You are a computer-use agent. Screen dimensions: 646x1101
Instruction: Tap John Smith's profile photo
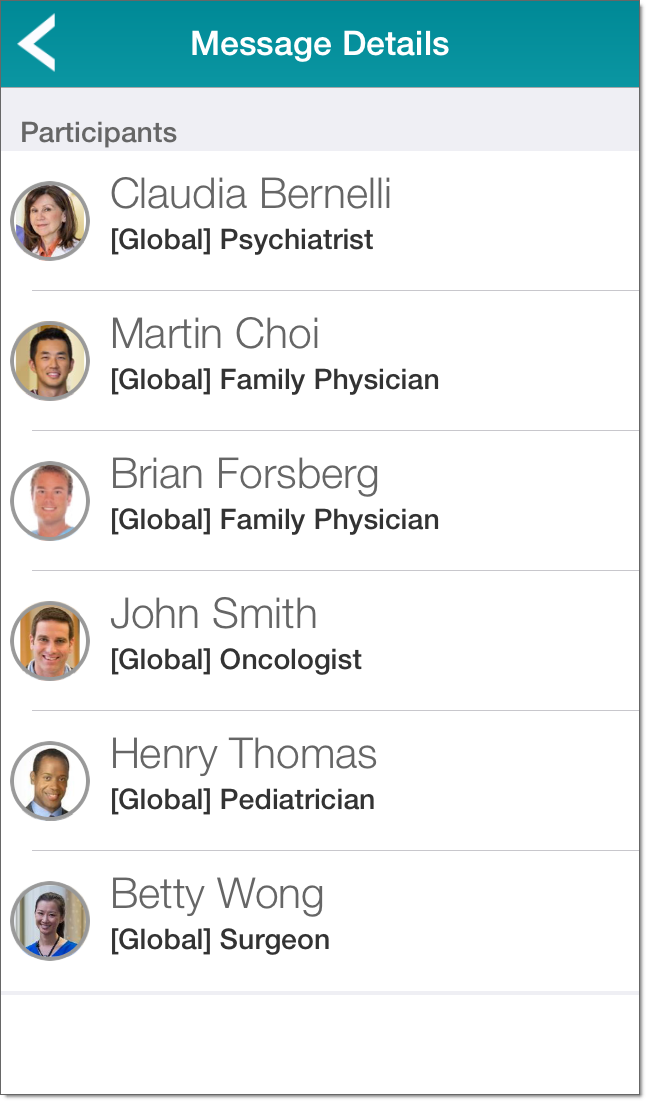point(50,641)
